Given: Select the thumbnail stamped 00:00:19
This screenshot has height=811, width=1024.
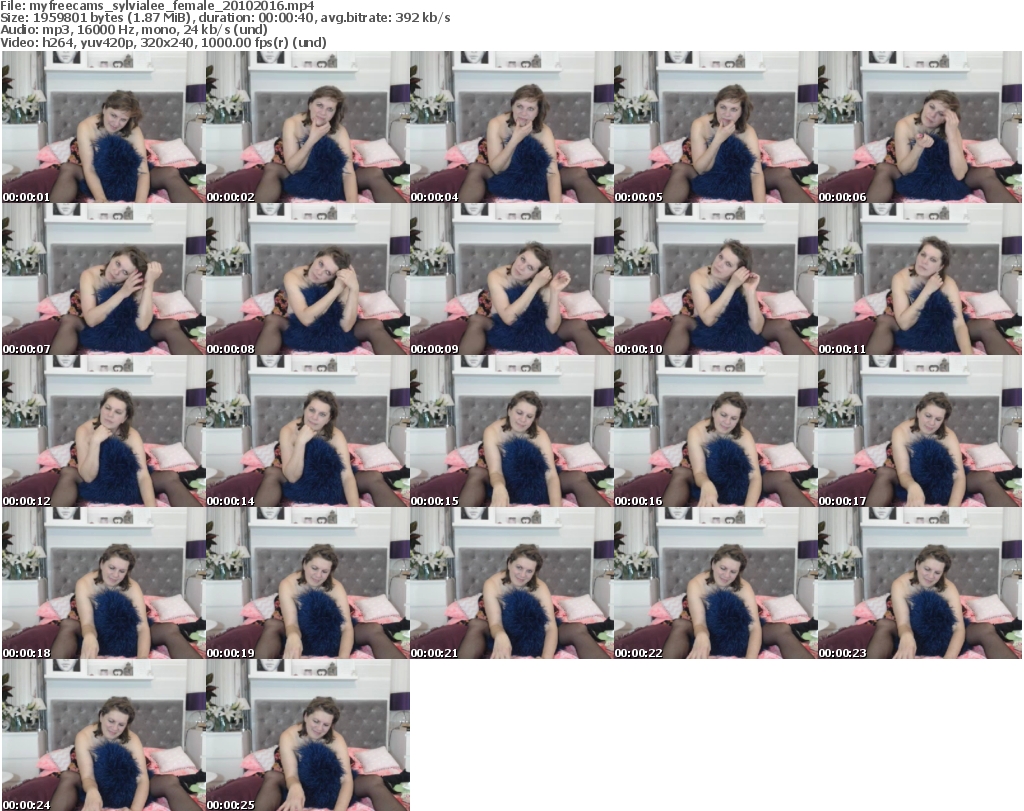Looking at the screenshot, I should [x=308, y=583].
